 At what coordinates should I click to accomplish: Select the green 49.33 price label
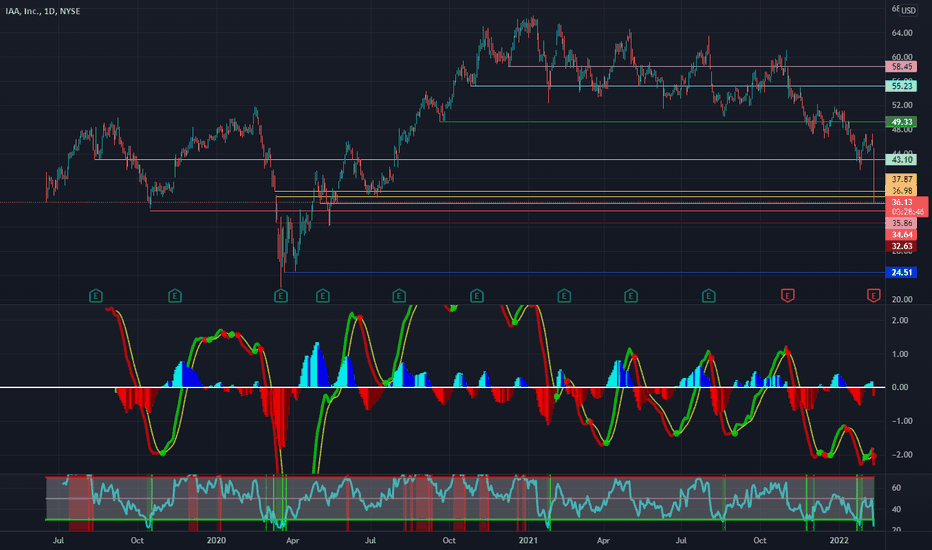click(901, 122)
